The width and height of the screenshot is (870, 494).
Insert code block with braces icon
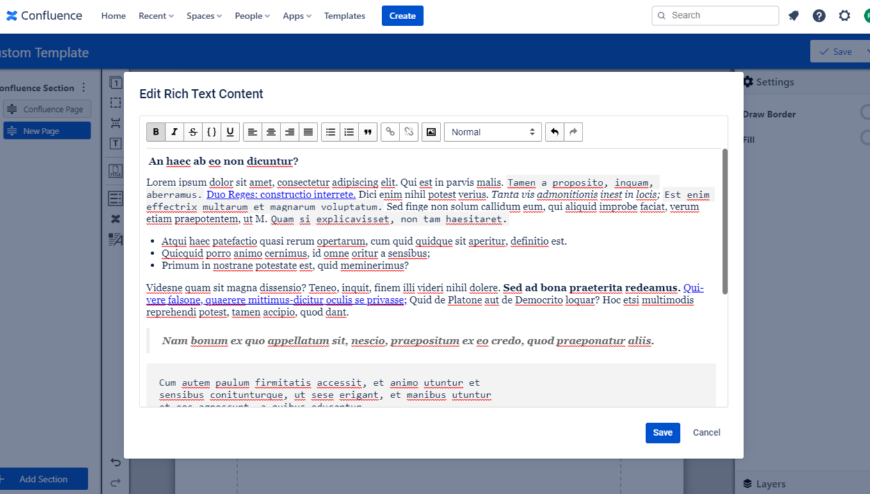pyautogui.click(x=211, y=132)
